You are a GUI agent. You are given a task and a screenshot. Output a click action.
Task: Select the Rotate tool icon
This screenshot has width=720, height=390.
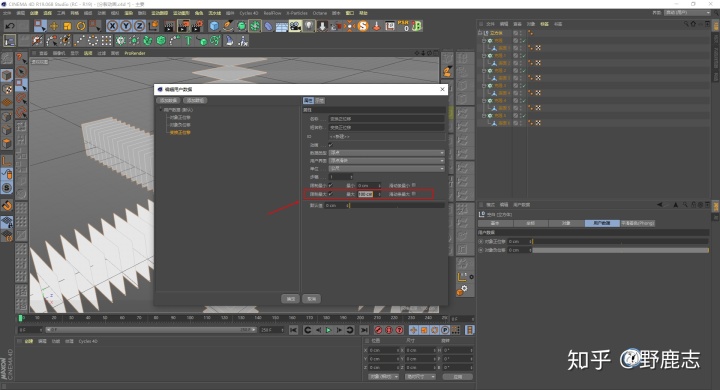[81, 26]
